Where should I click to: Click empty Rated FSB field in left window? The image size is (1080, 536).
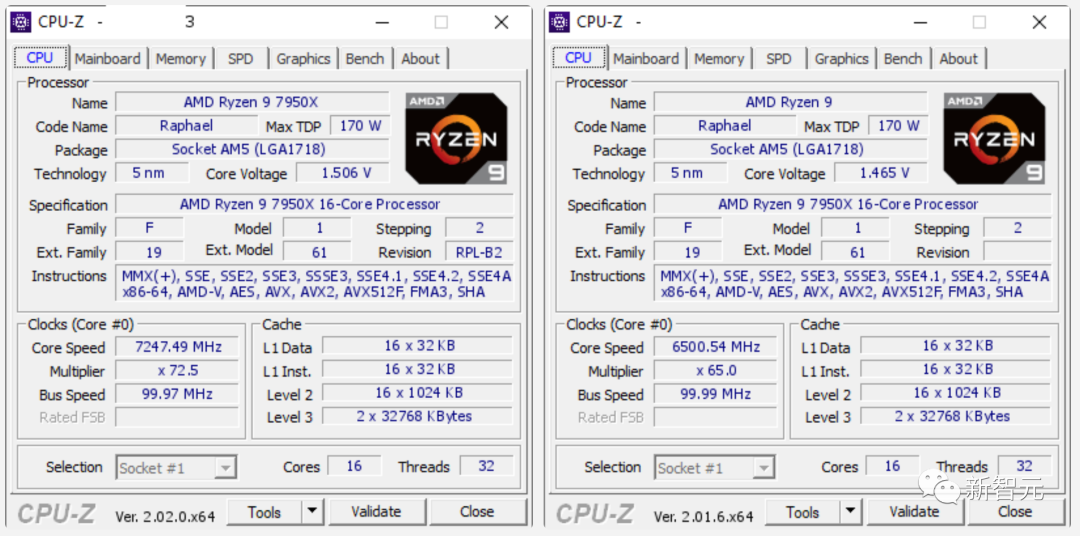point(177,418)
